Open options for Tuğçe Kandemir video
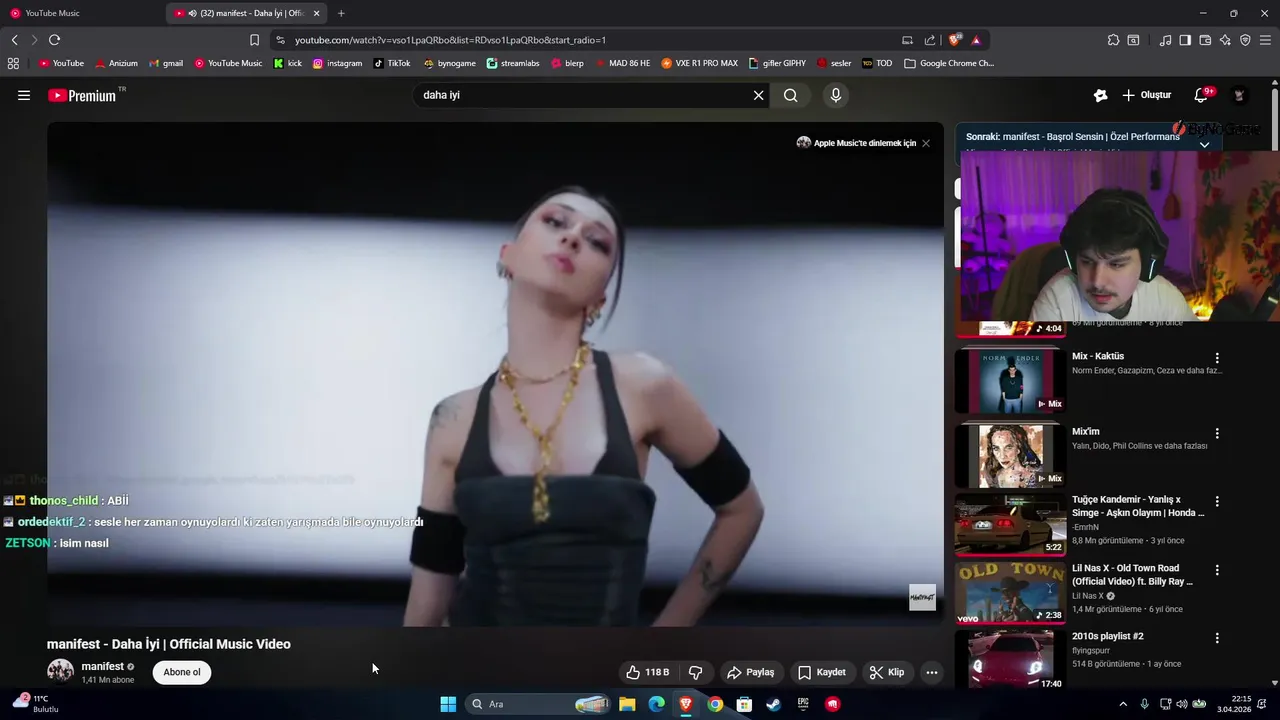 (1217, 501)
